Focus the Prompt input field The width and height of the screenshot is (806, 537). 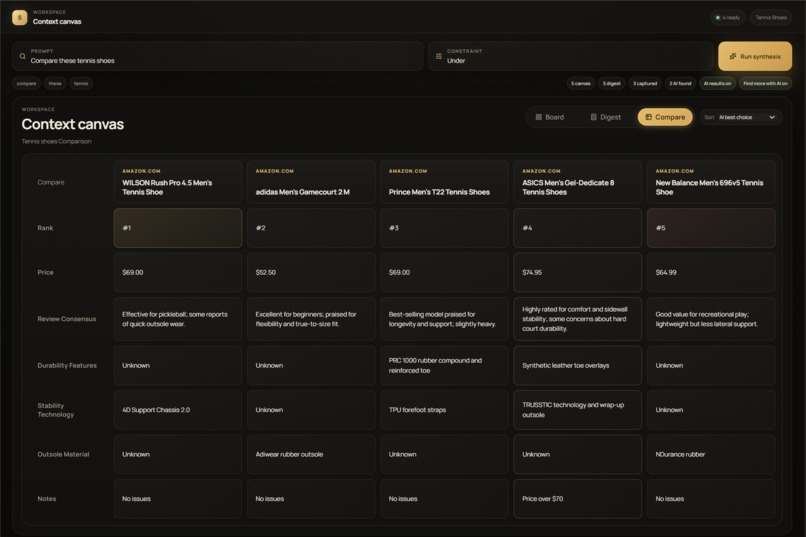[218, 57]
